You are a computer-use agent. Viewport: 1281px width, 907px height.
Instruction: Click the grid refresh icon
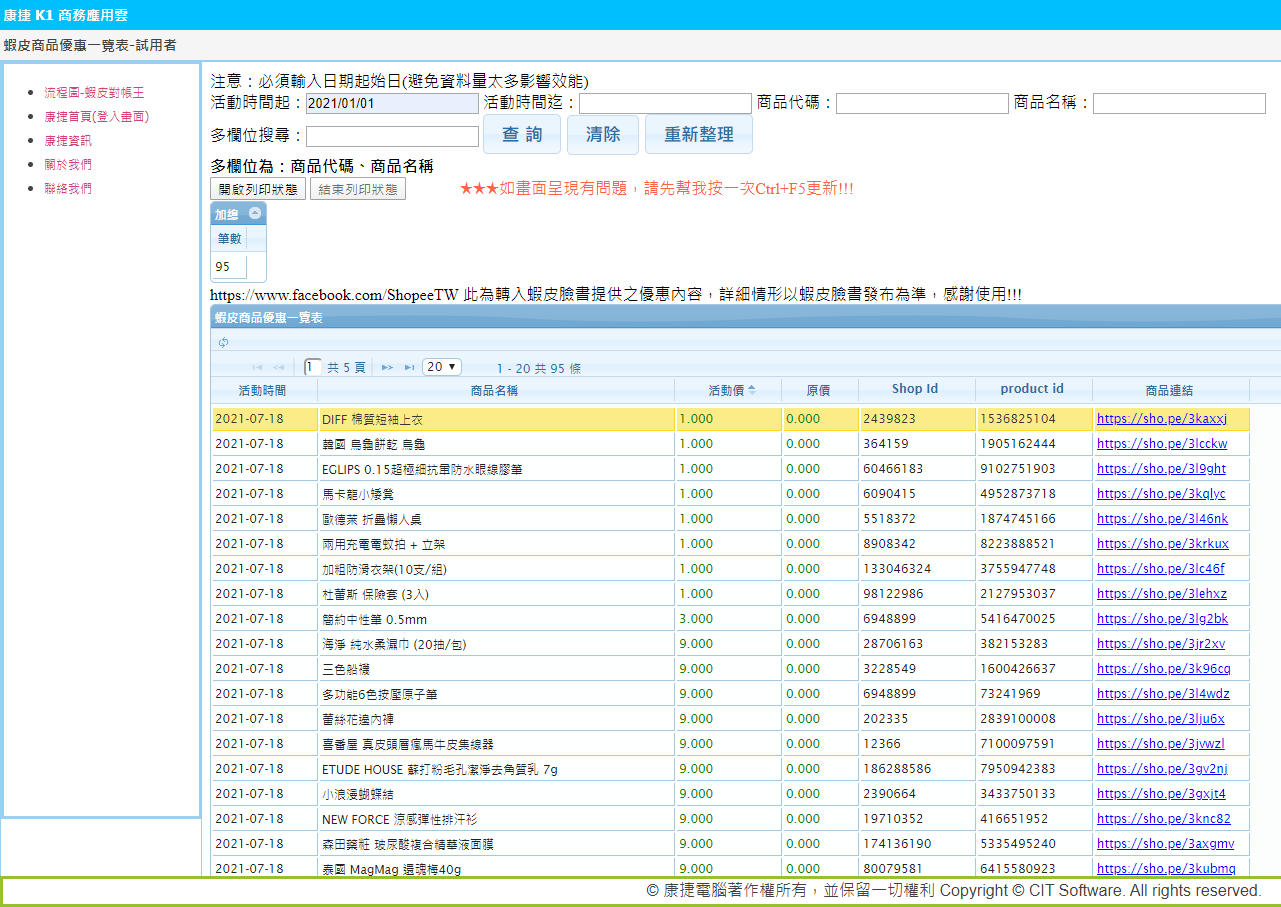click(223, 343)
